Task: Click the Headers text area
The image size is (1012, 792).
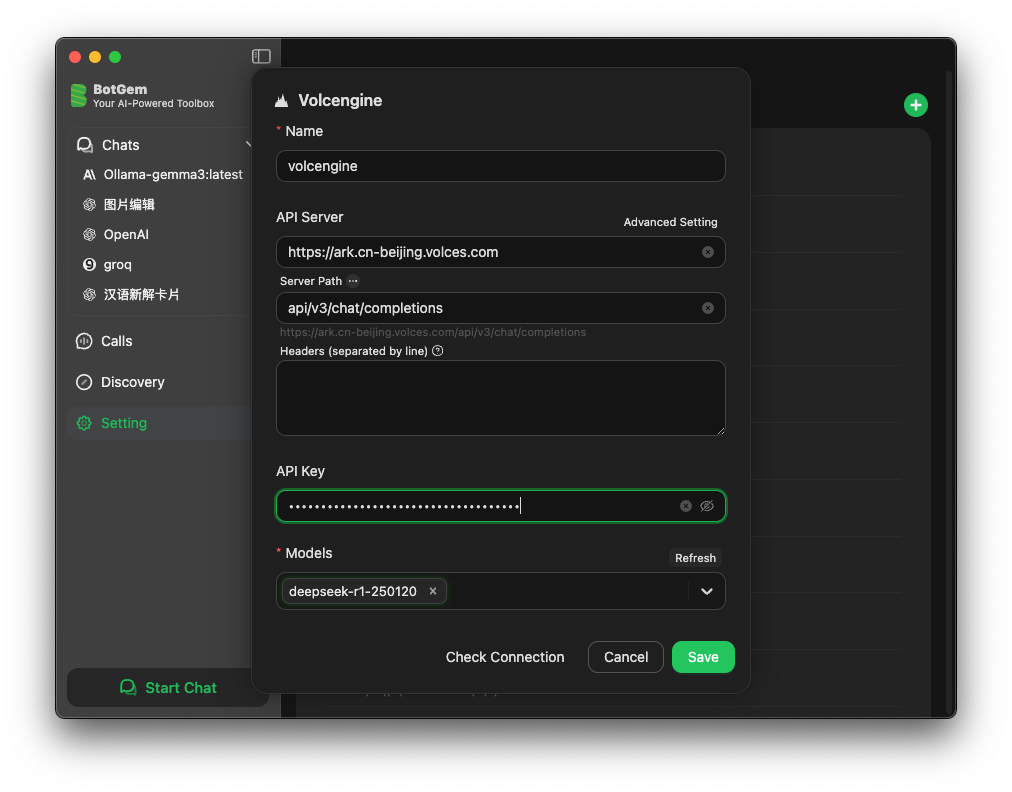Action: (x=500, y=398)
